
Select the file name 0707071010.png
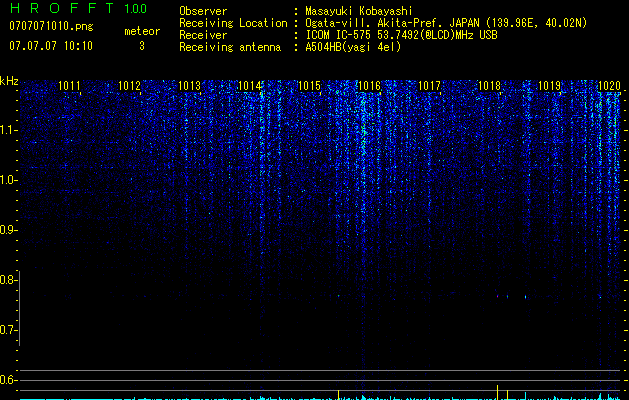coord(51,27)
